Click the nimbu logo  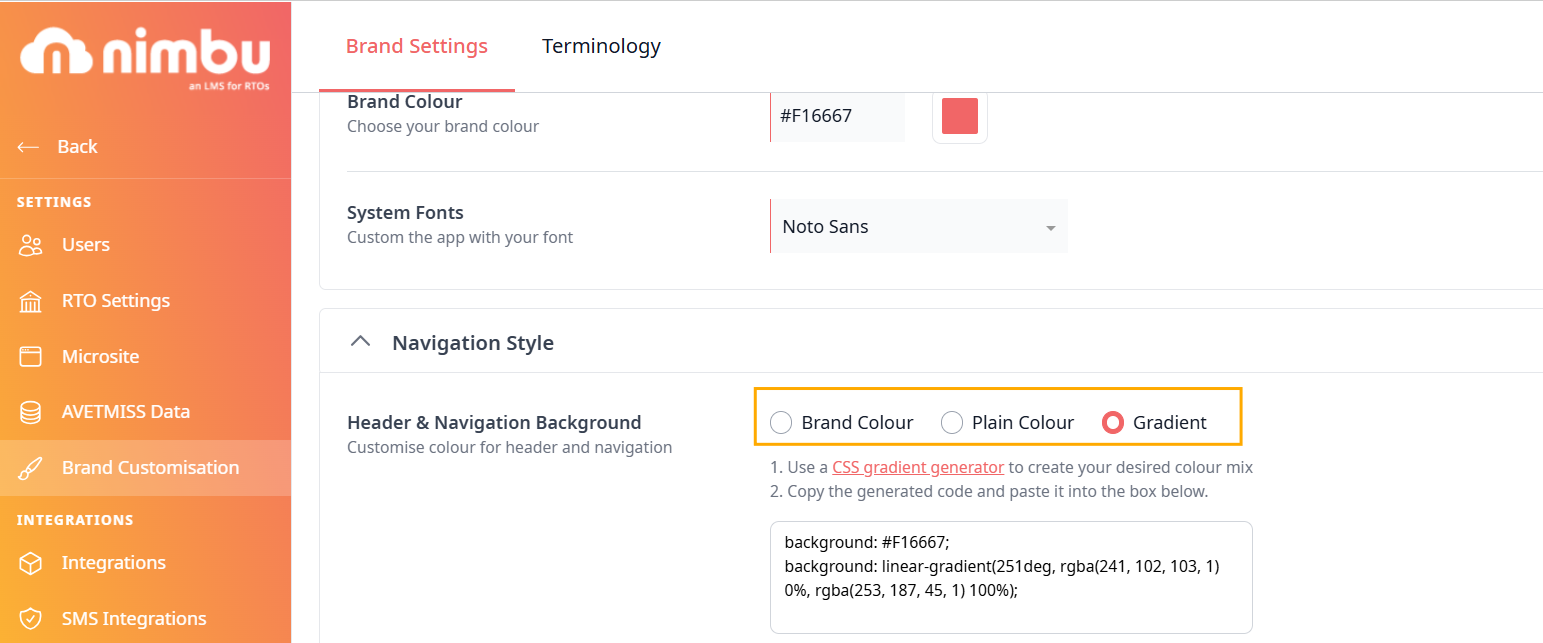(x=145, y=53)
